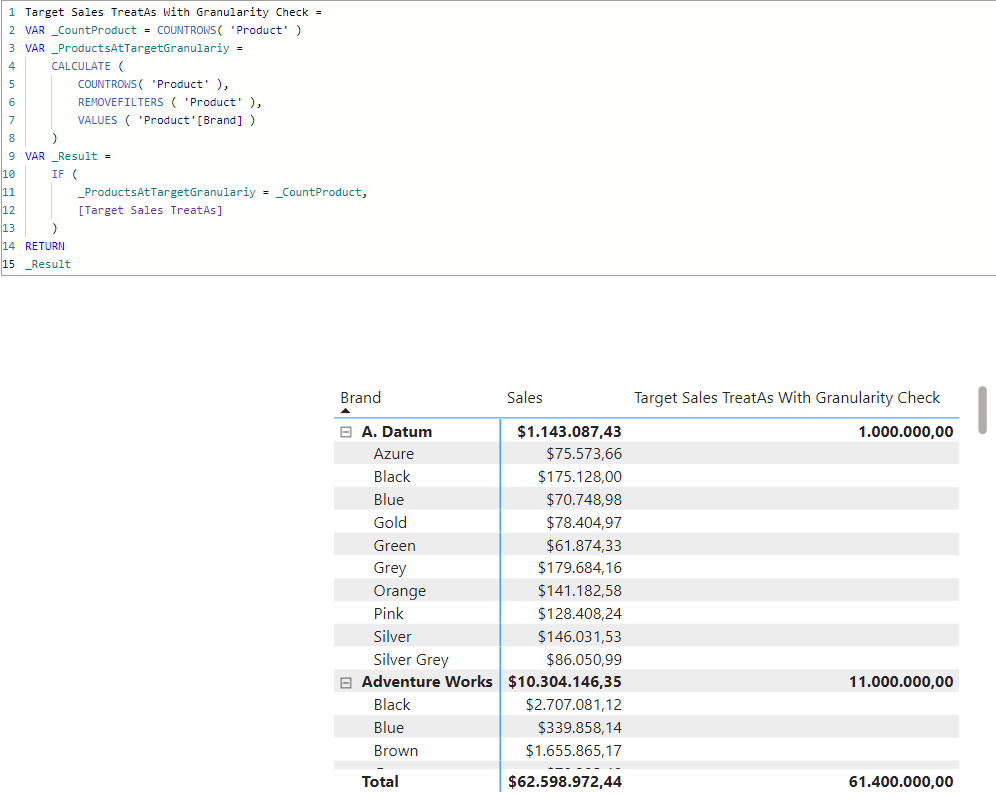996x799 pixels.
Task: Click _Result on line 15
Action: [48, 264]
